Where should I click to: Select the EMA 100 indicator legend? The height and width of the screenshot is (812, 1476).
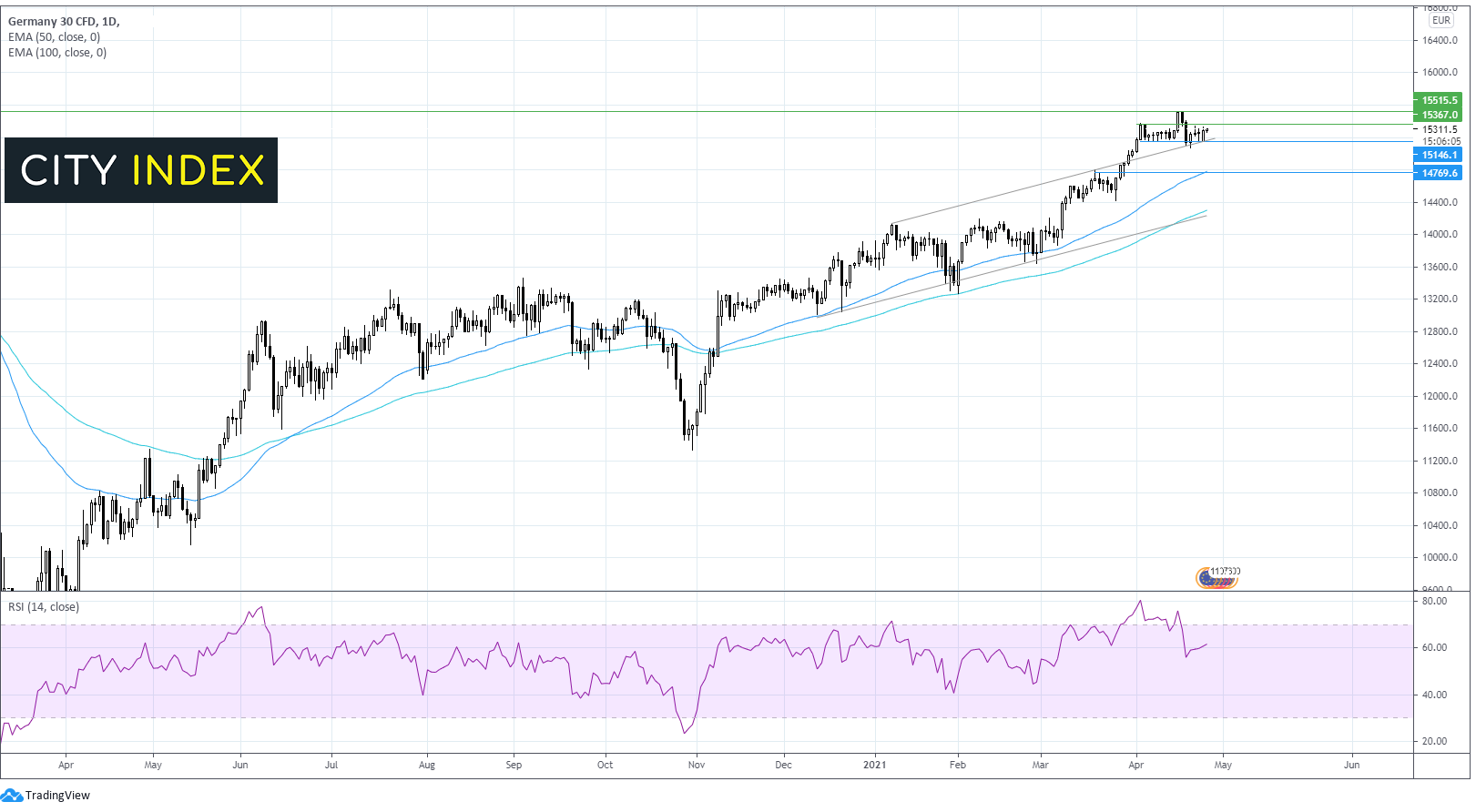pyautogui.click(x=57, y=53)
